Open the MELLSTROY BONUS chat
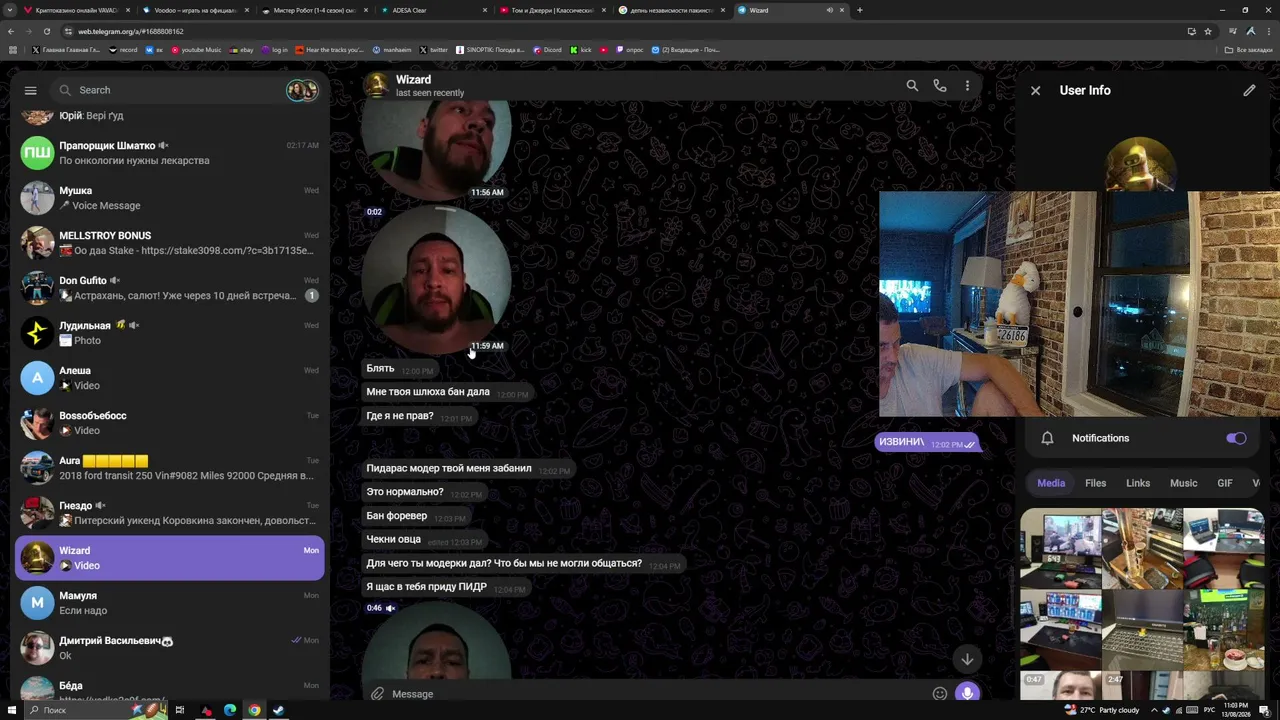This screenshot has width=1280, height=720. 169,243
